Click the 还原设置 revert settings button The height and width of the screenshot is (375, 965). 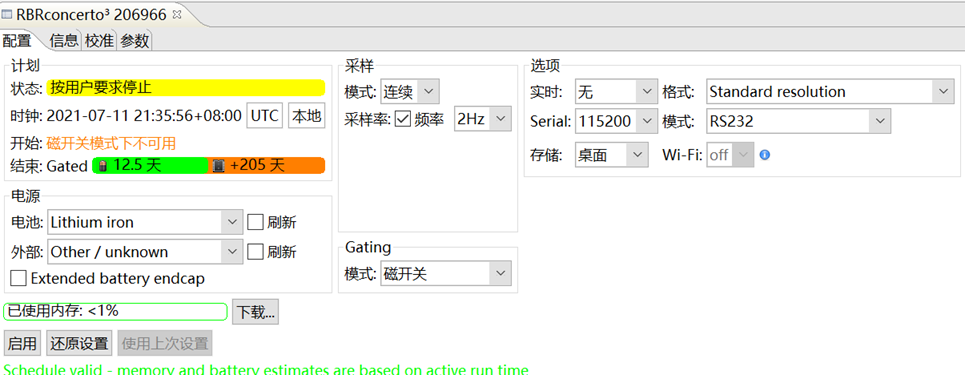pos(79,343)
